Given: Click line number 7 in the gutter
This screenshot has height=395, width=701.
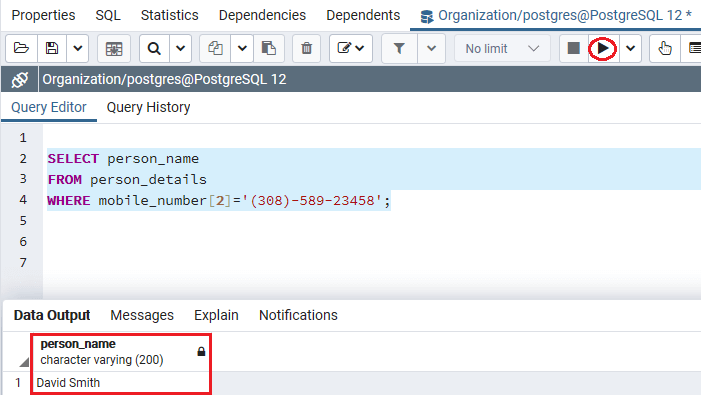Looking at the screenshot, I should pyautogui.click(x=23, y=263).
